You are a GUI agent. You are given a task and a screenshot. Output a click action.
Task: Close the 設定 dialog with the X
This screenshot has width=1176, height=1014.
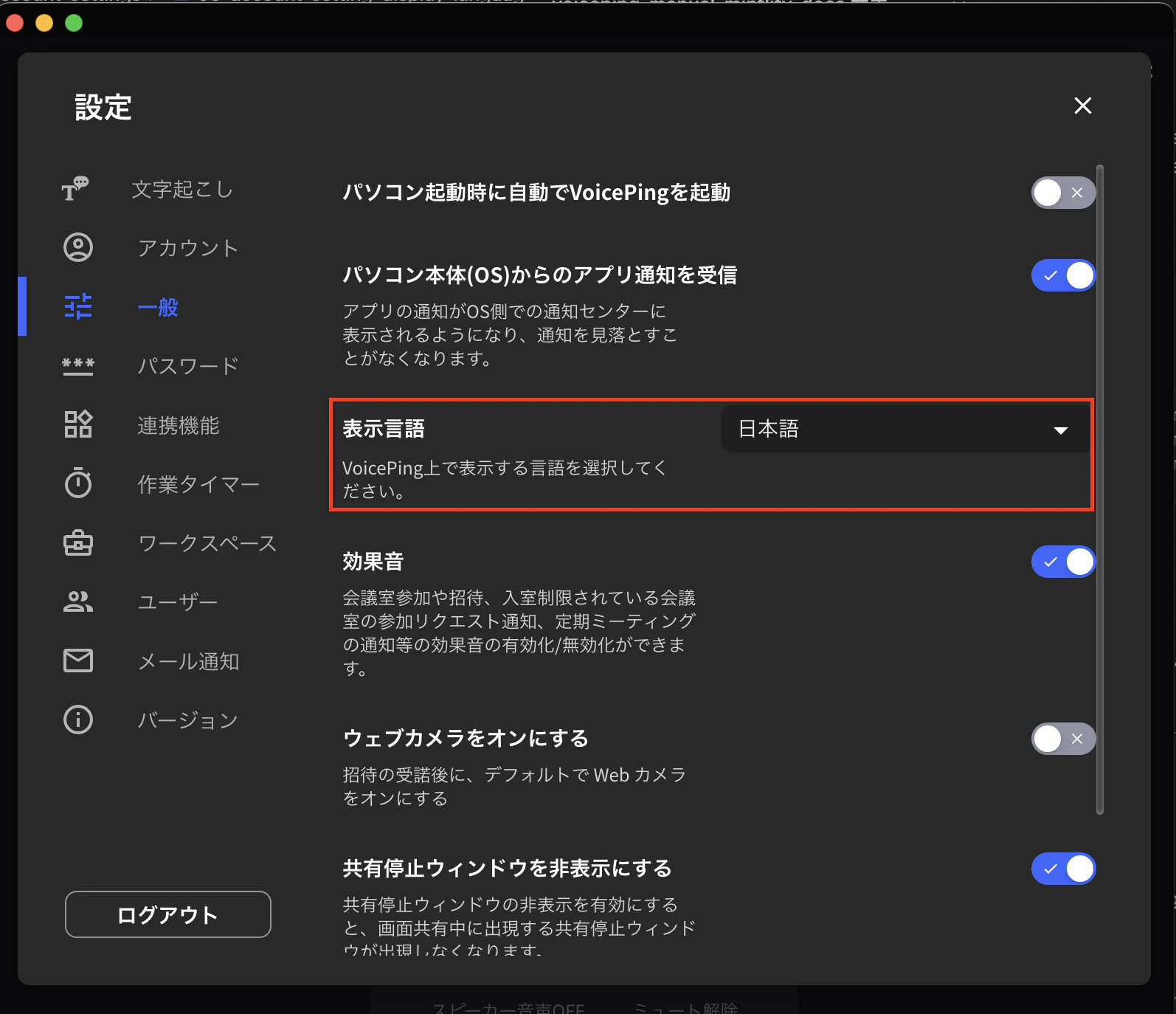[1082, 106]
